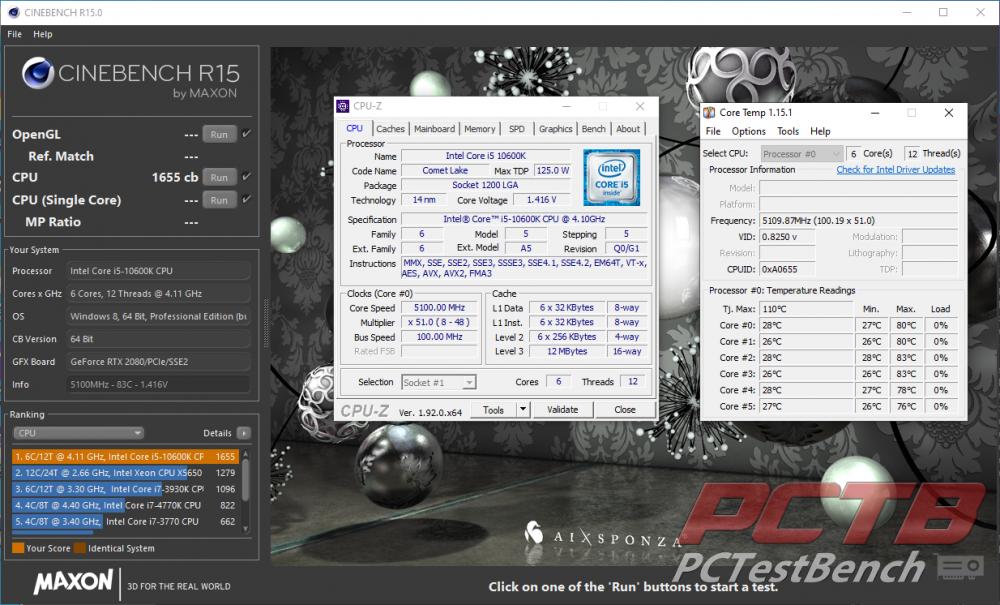Click the Cinebench R15 title bar icon
This screenshot has width=1000, height=605.
pos(10,12)
